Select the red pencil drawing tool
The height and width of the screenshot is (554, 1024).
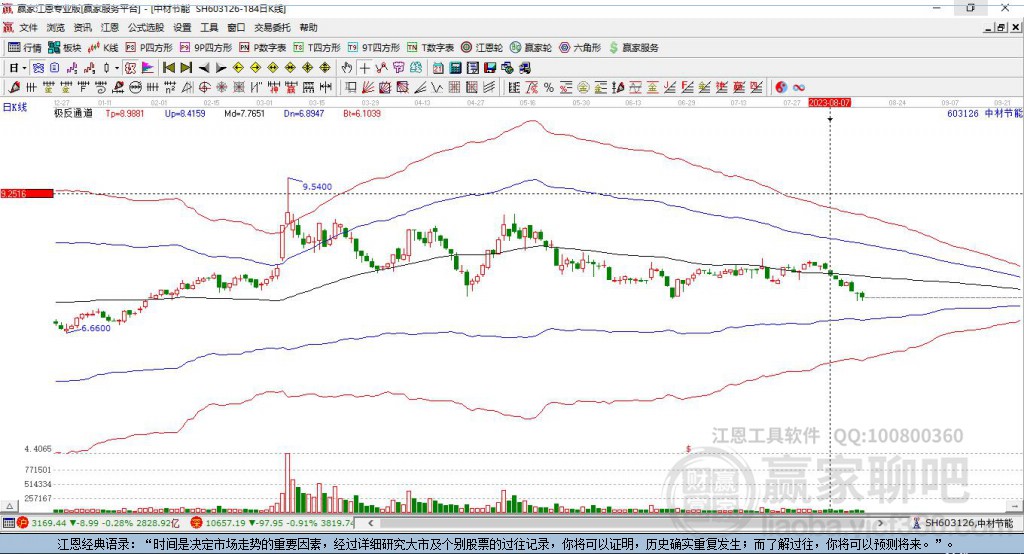(13, 88)
